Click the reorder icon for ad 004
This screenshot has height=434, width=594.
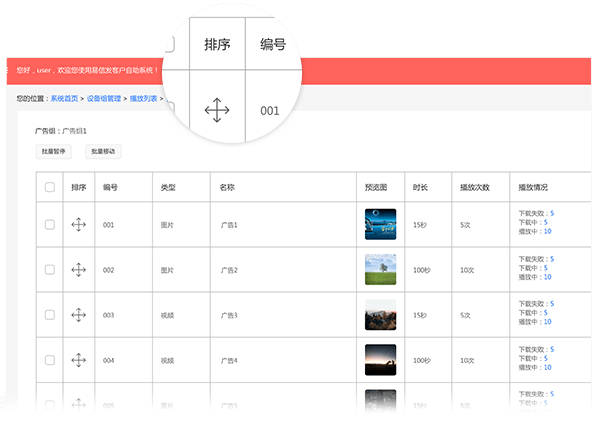point(78,360)
